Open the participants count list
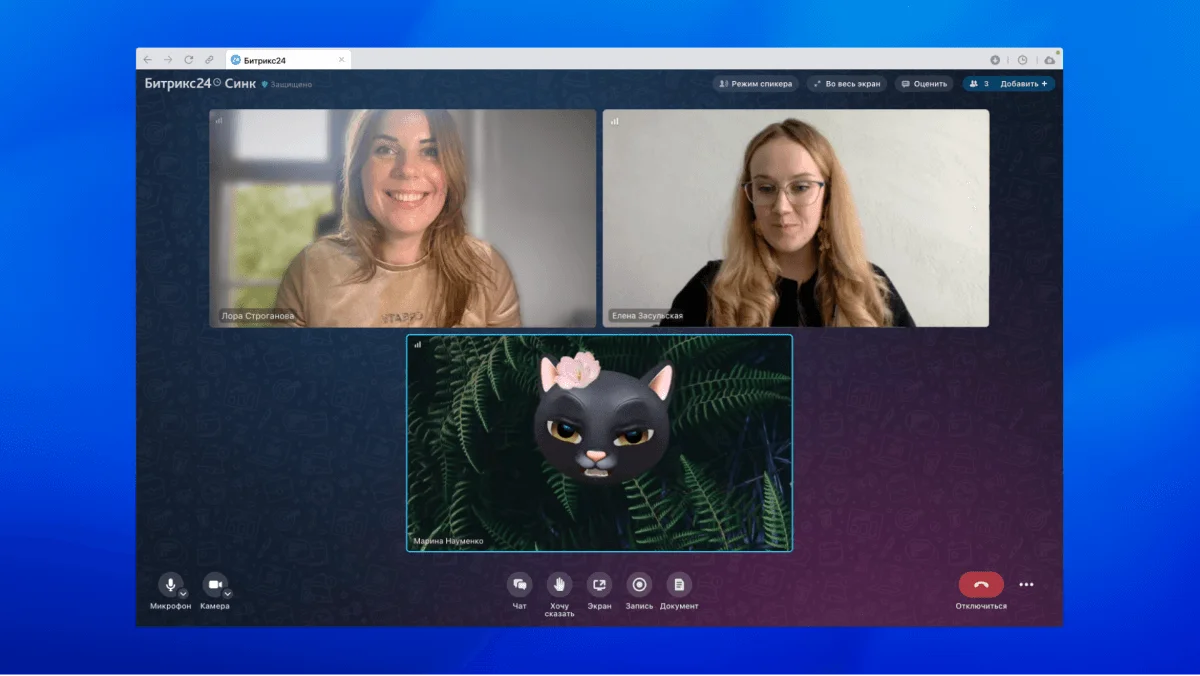 click(x=978, y=84)
